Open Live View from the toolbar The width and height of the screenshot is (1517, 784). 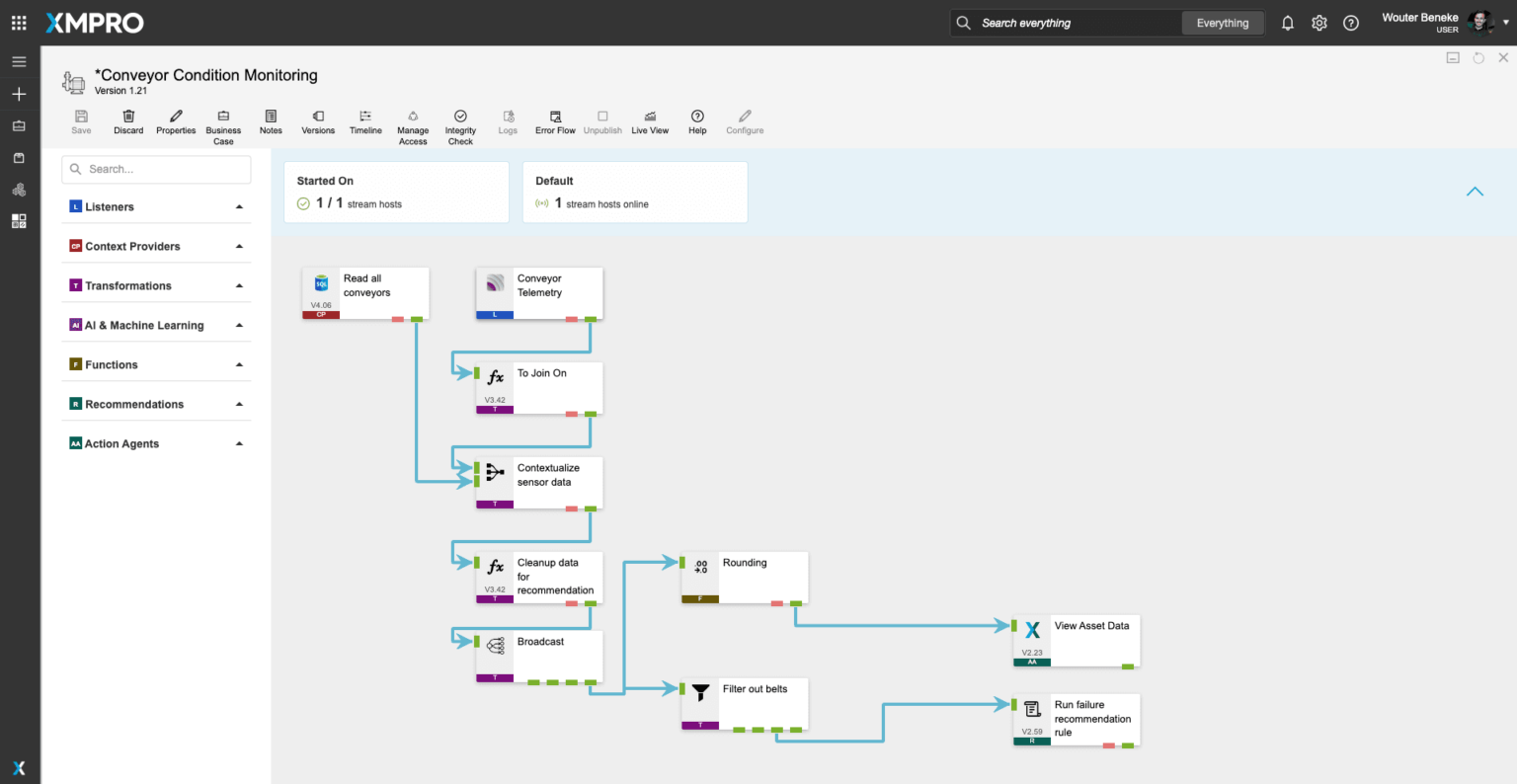click(x=650, y=117)
